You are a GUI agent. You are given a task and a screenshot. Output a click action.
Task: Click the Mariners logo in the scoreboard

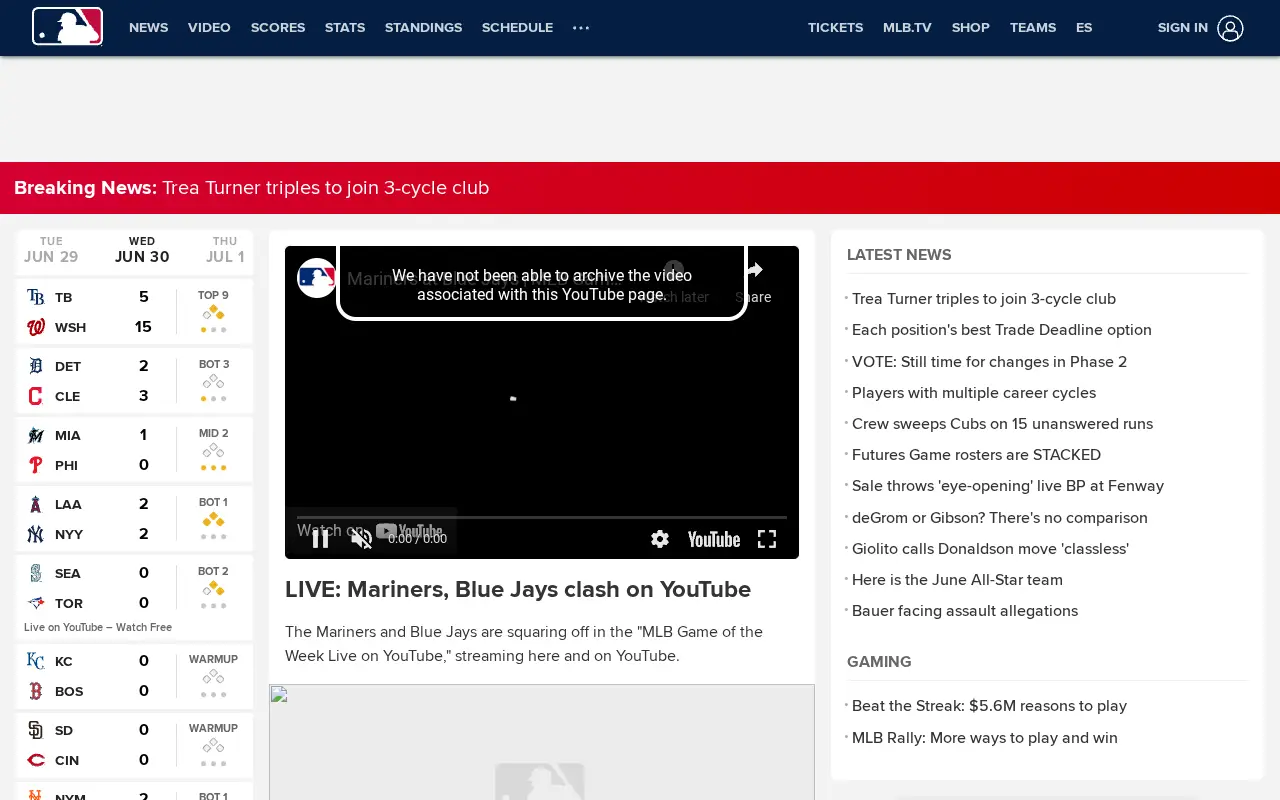tap(36, 573)
